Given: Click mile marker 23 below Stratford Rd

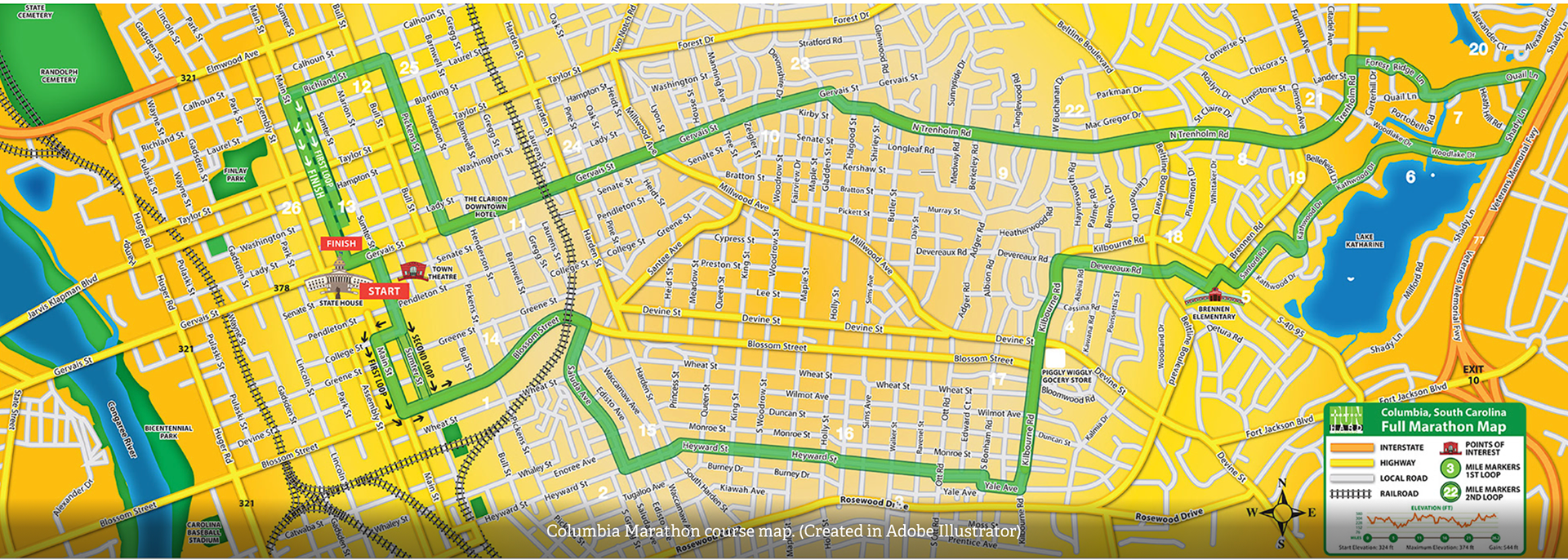Looking at the screenshot, I should point(800,63).
